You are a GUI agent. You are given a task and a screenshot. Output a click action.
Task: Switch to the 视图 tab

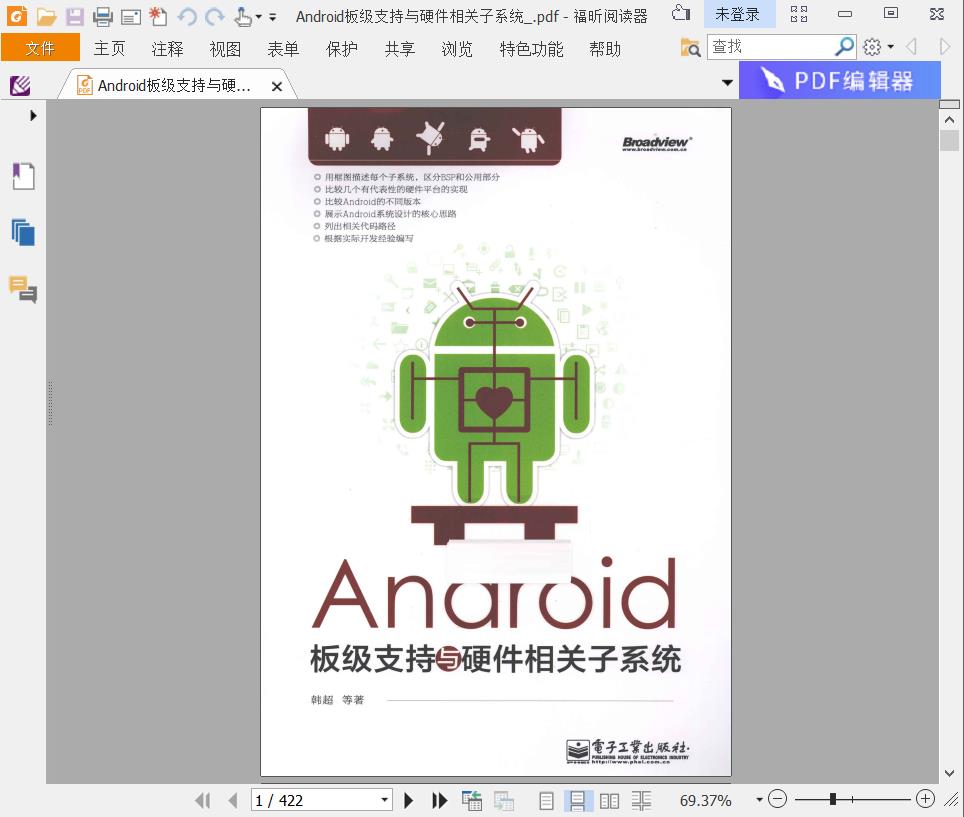pos(225,49)
